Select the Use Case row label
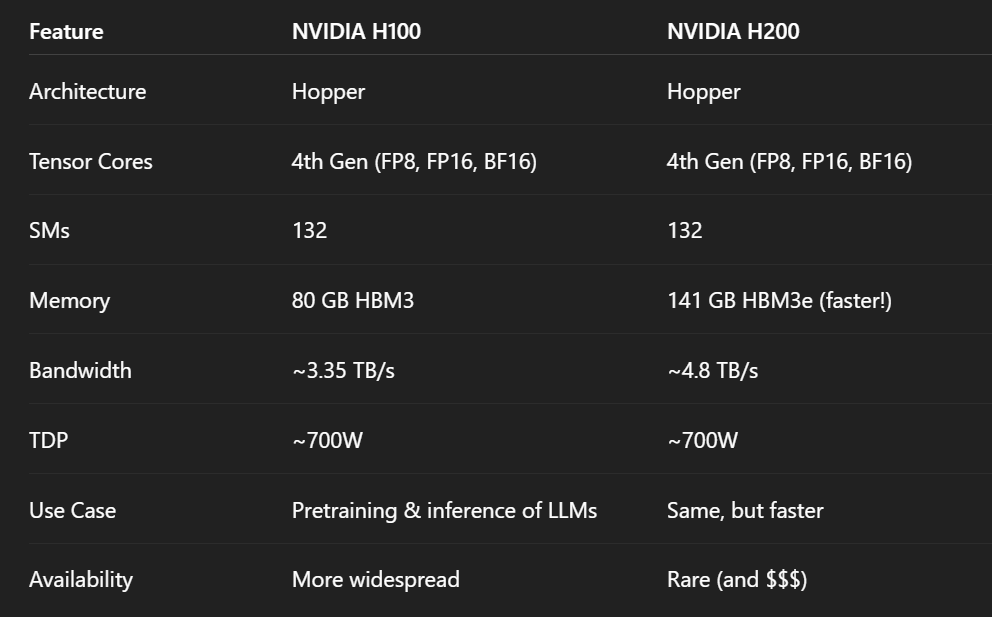The width and height of the screenshot is (992, 617). [73, 511]
